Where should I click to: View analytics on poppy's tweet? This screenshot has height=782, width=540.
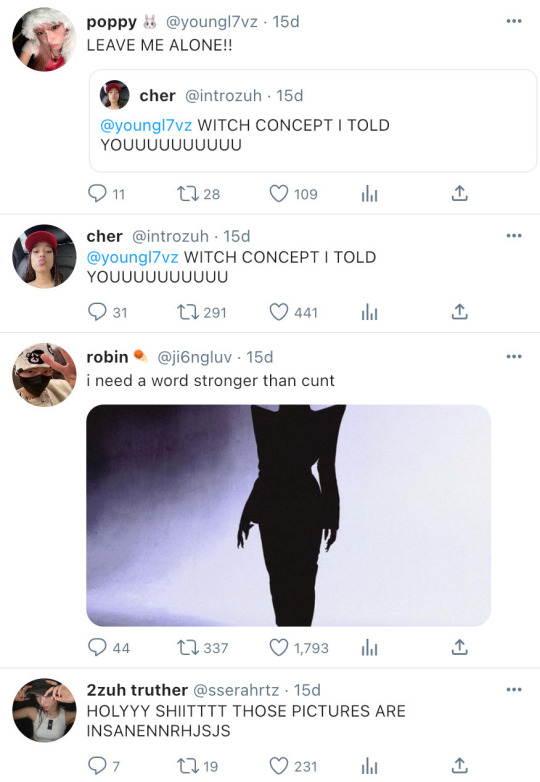pos(369,194)
